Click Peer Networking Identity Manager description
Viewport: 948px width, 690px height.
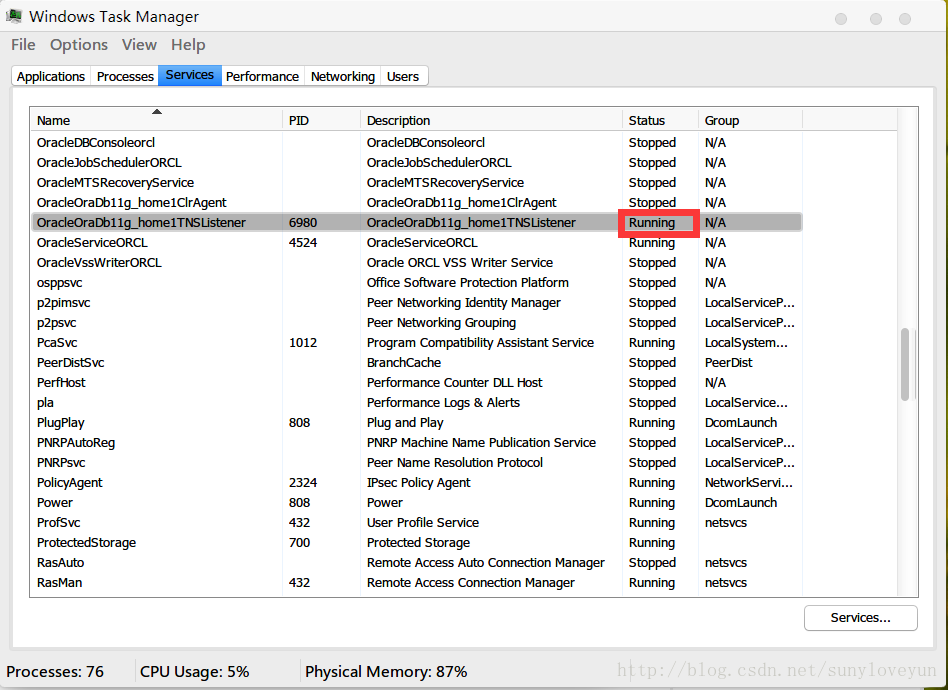tap(464, 302)
